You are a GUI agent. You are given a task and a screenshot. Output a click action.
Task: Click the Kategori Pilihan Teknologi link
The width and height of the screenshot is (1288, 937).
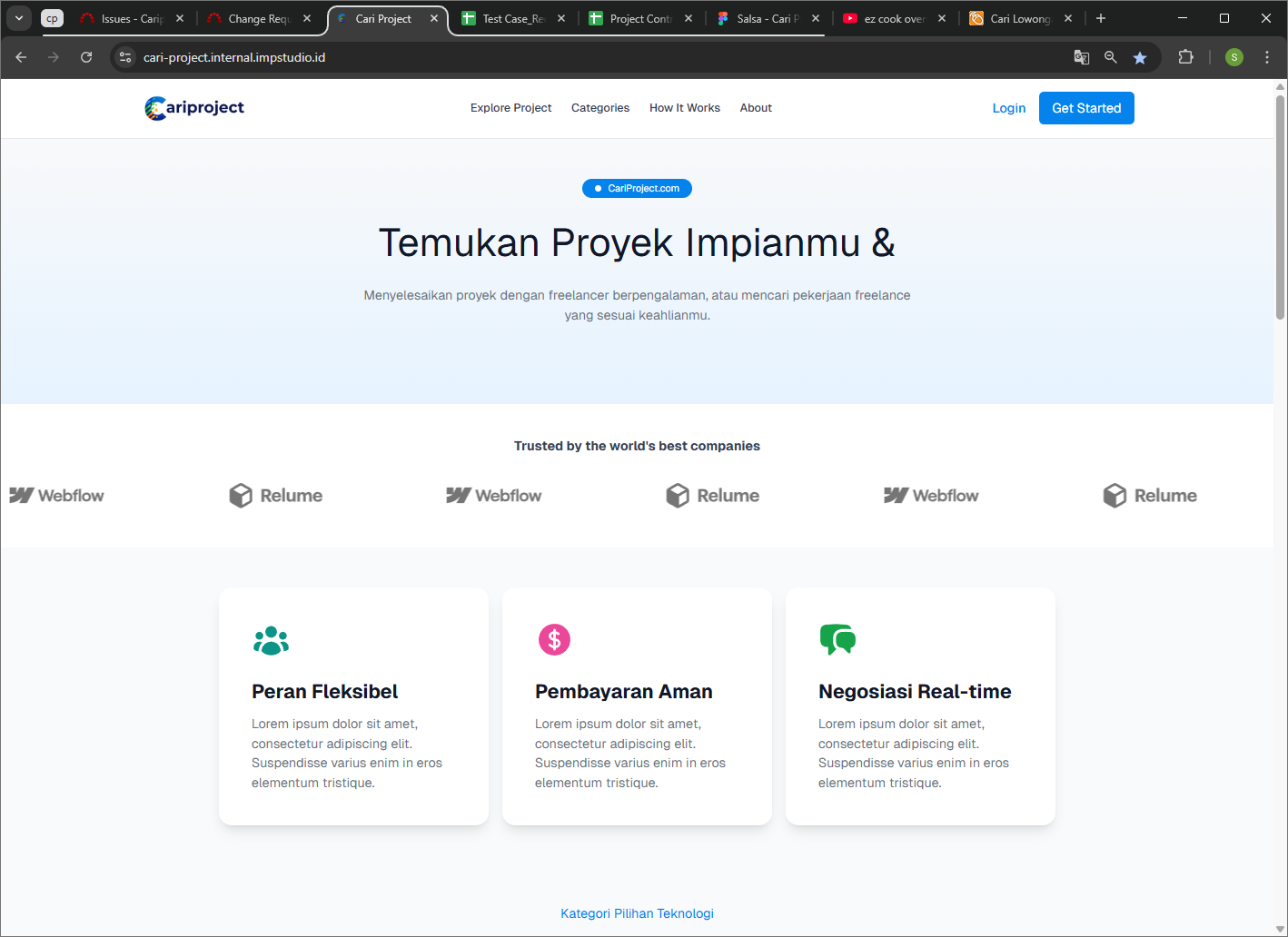[637, 913]
